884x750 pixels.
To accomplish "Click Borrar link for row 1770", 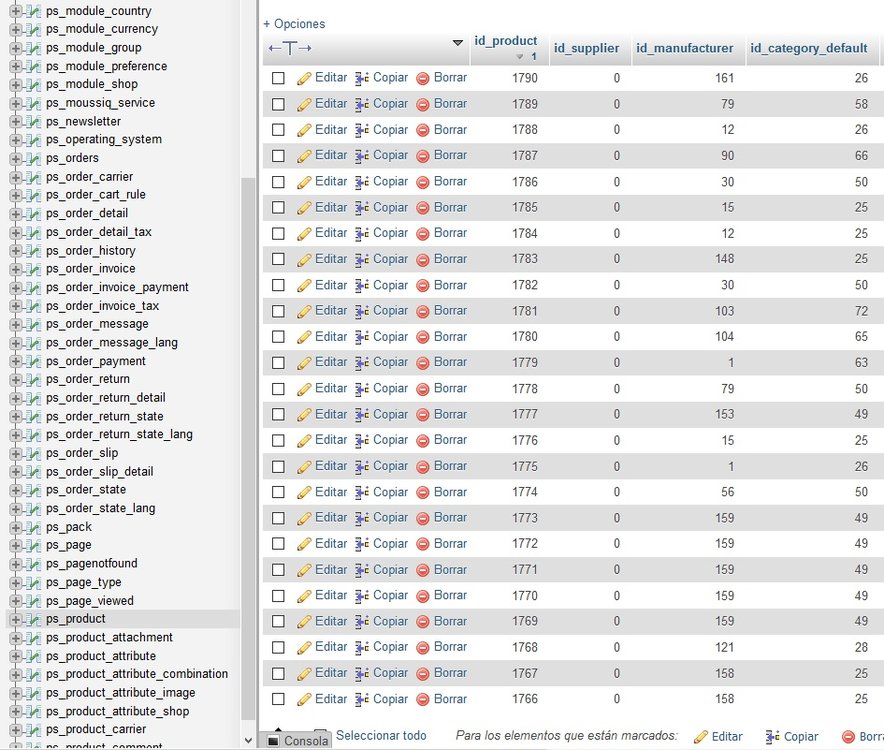I will (450, 595).
